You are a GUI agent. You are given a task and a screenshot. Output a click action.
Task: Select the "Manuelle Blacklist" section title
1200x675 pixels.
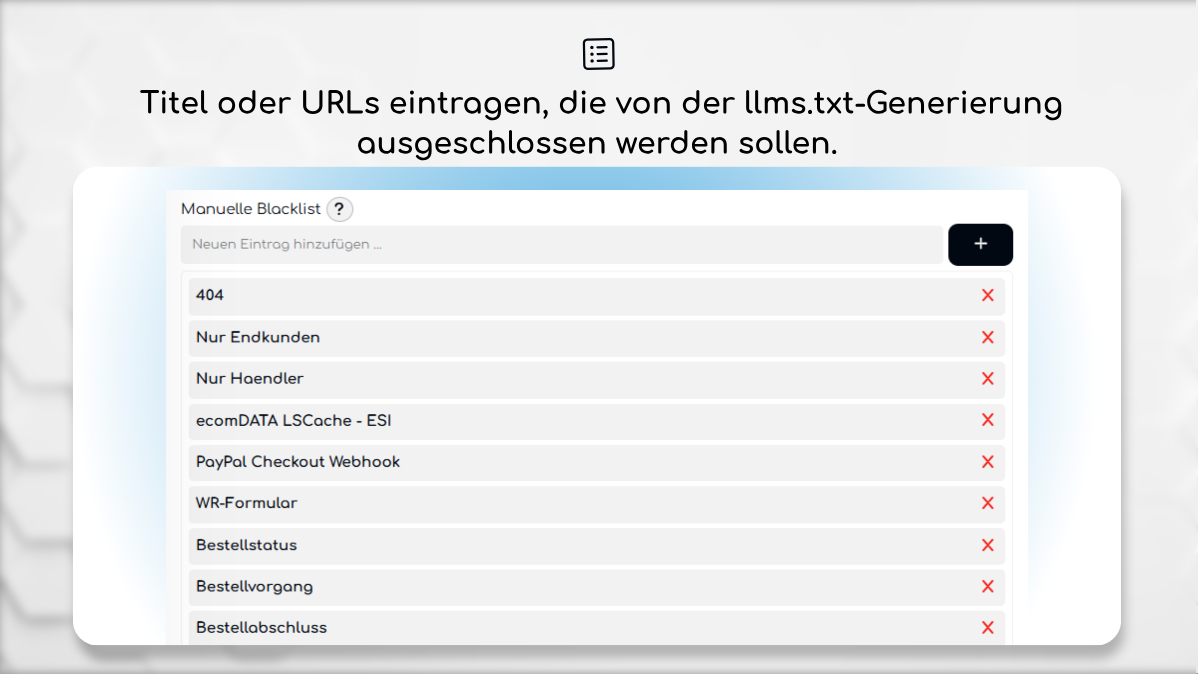point(250,210)
